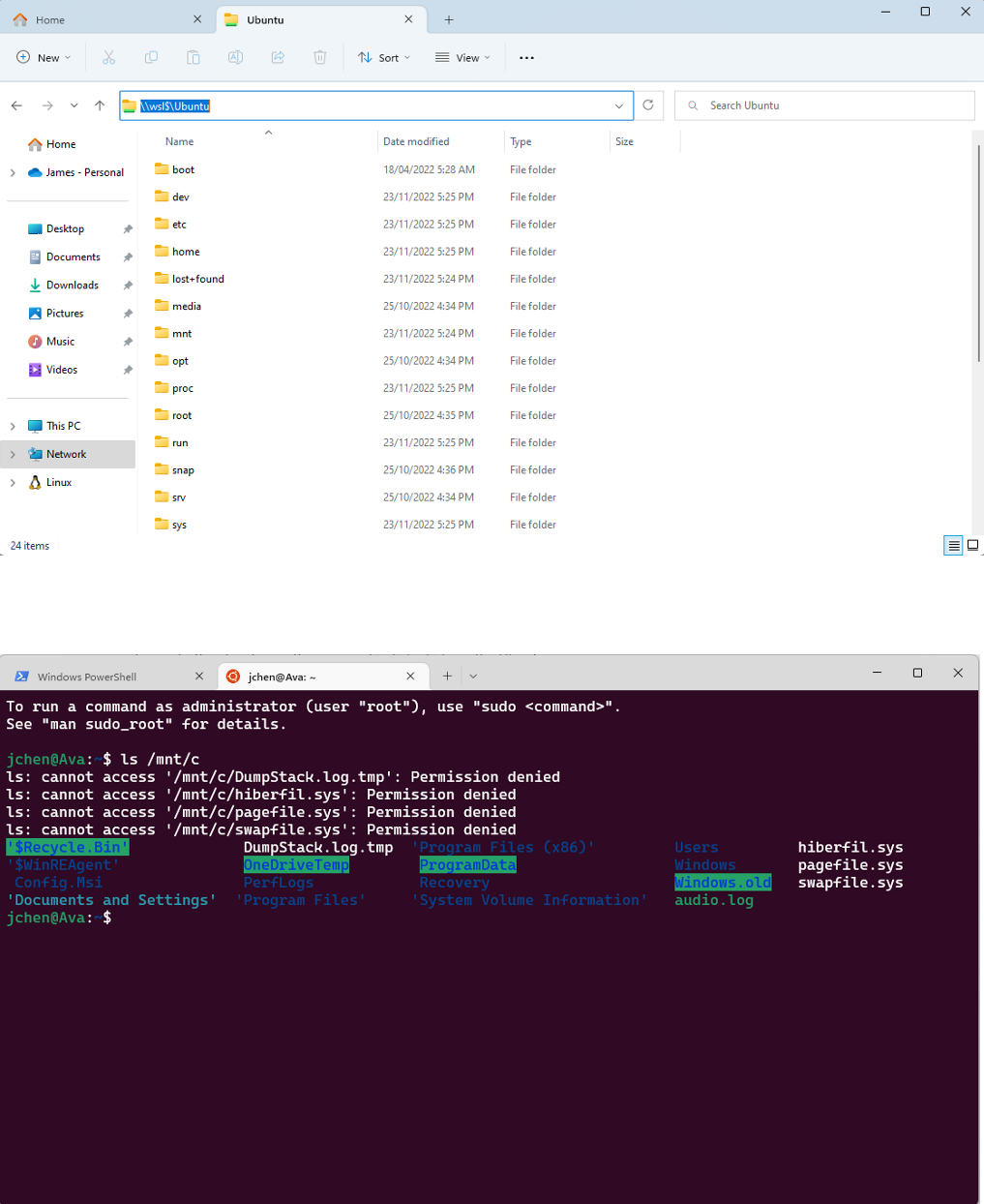Expand Network tree node

pos(13,454)
